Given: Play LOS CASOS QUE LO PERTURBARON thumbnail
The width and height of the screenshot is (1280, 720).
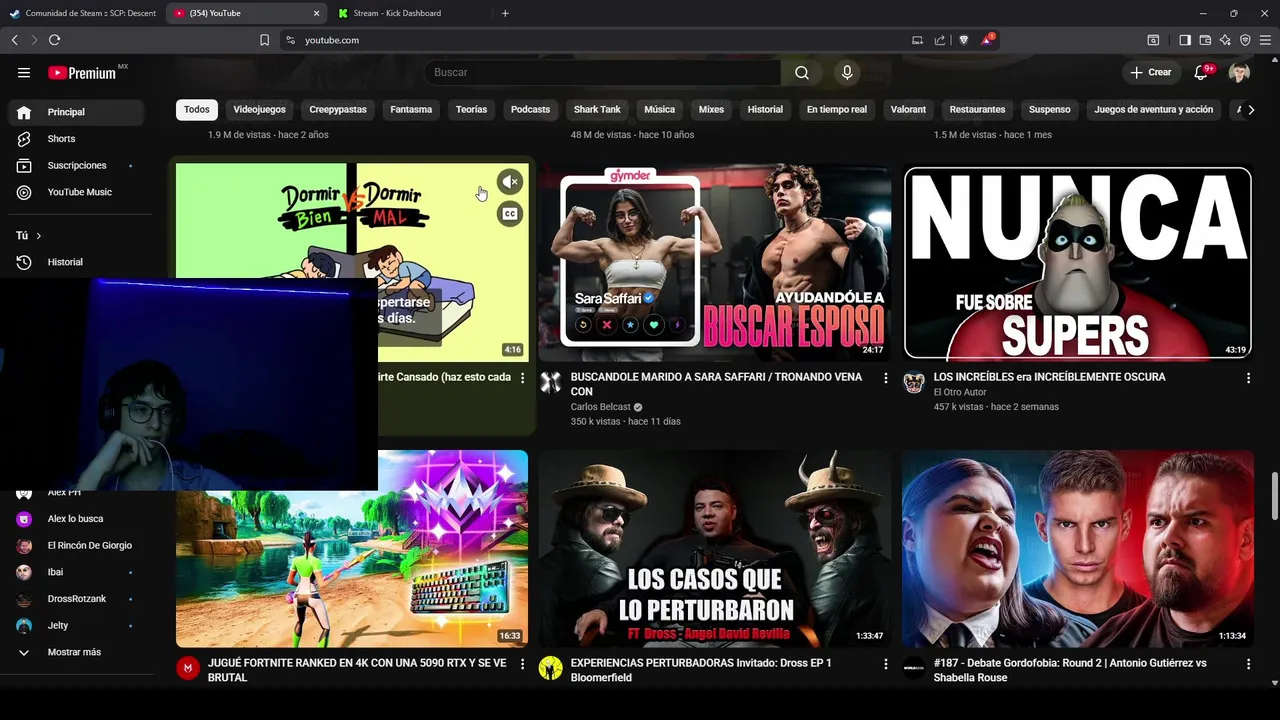Looking at the screenshot, I should point(715,548).
